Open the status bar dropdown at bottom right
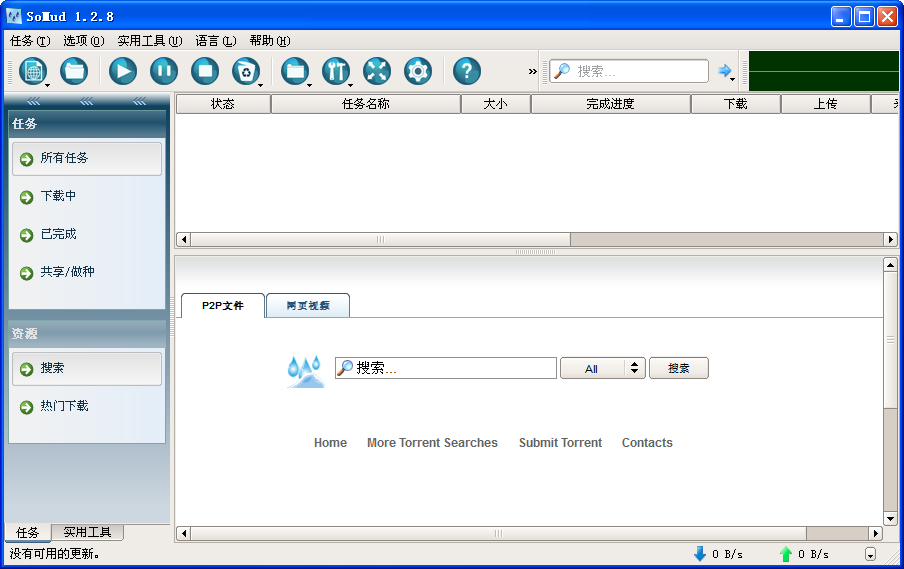Viewport: 904px width, 569px height. [870, 555]
